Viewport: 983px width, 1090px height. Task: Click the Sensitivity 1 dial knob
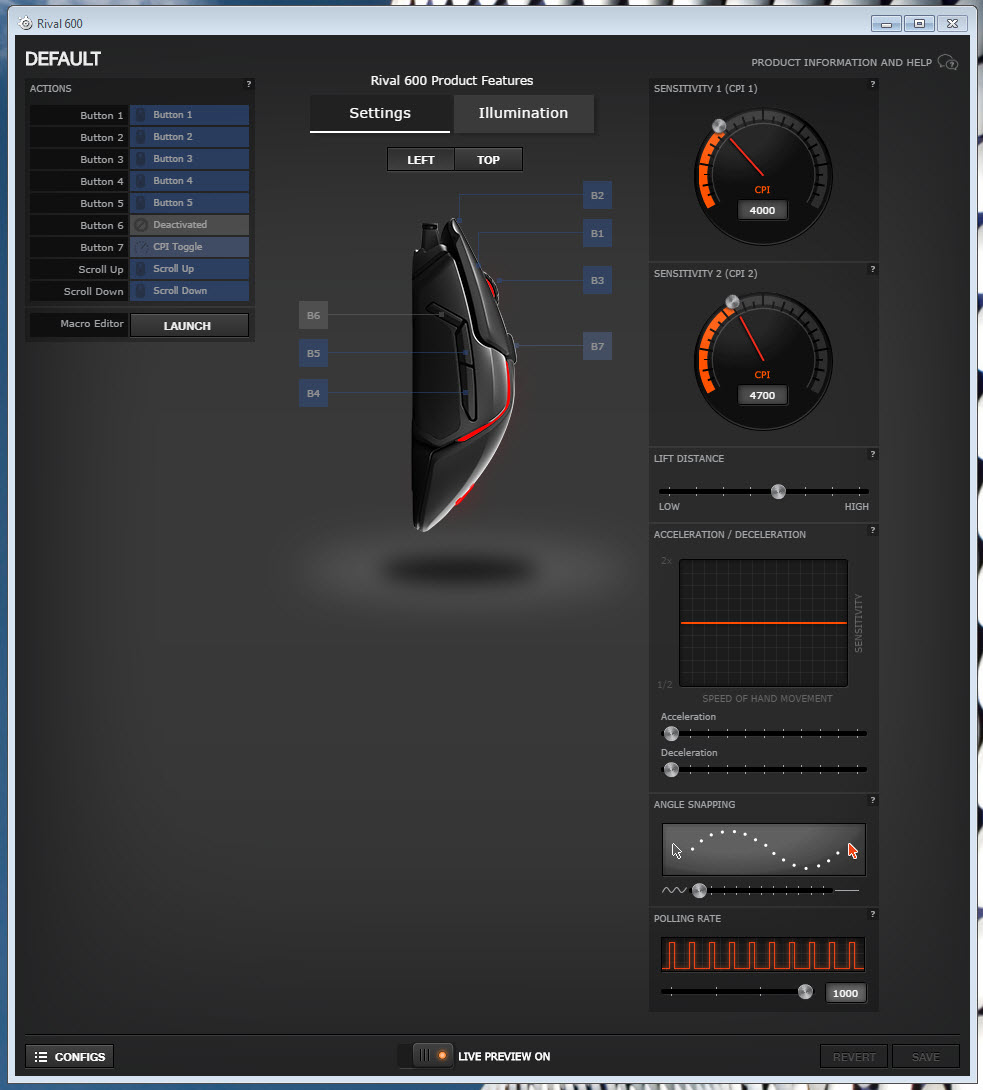pyautogui.click(x=719, y=126)
